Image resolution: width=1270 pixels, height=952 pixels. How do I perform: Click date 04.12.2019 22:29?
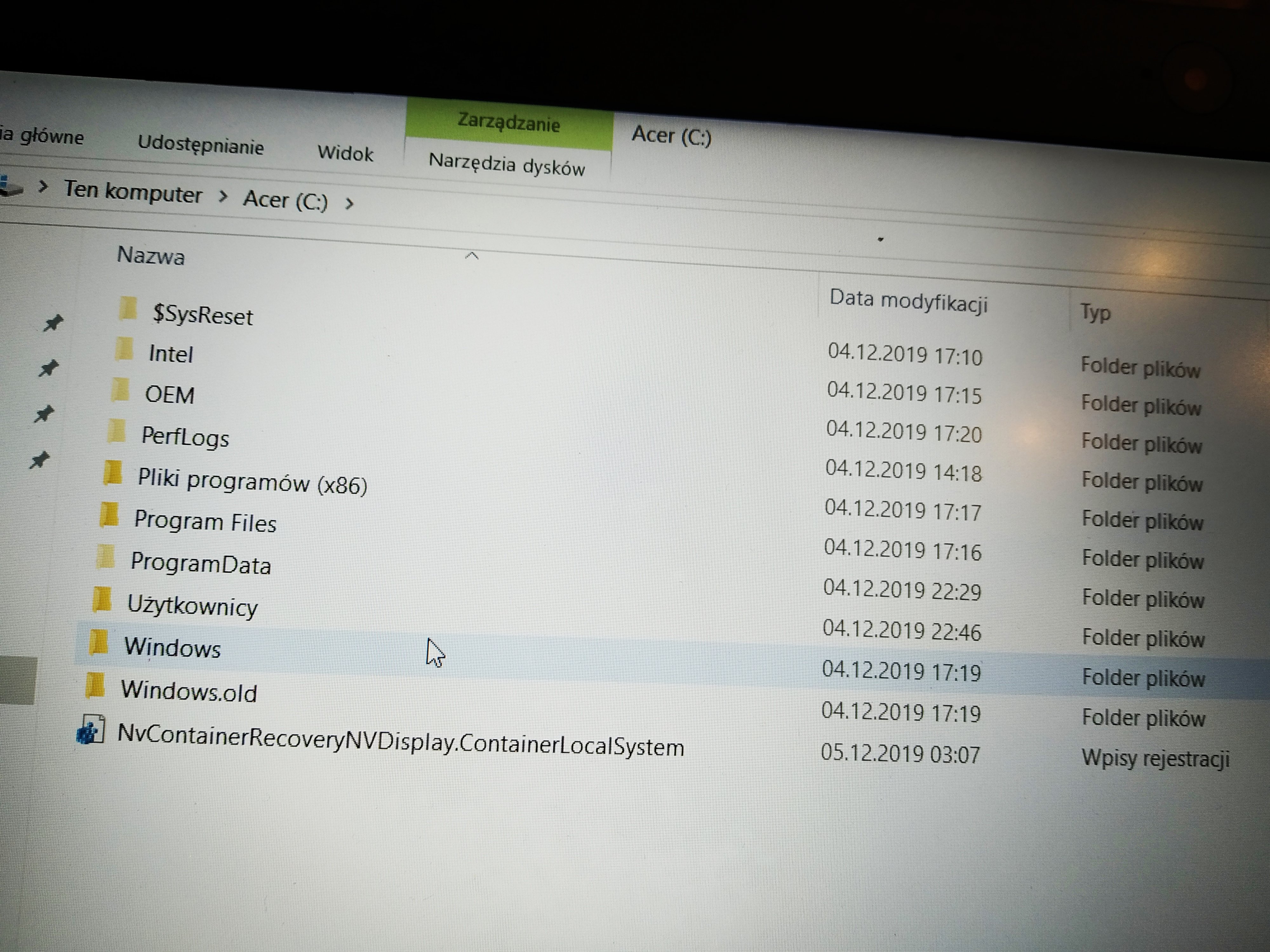pos(902,590)
